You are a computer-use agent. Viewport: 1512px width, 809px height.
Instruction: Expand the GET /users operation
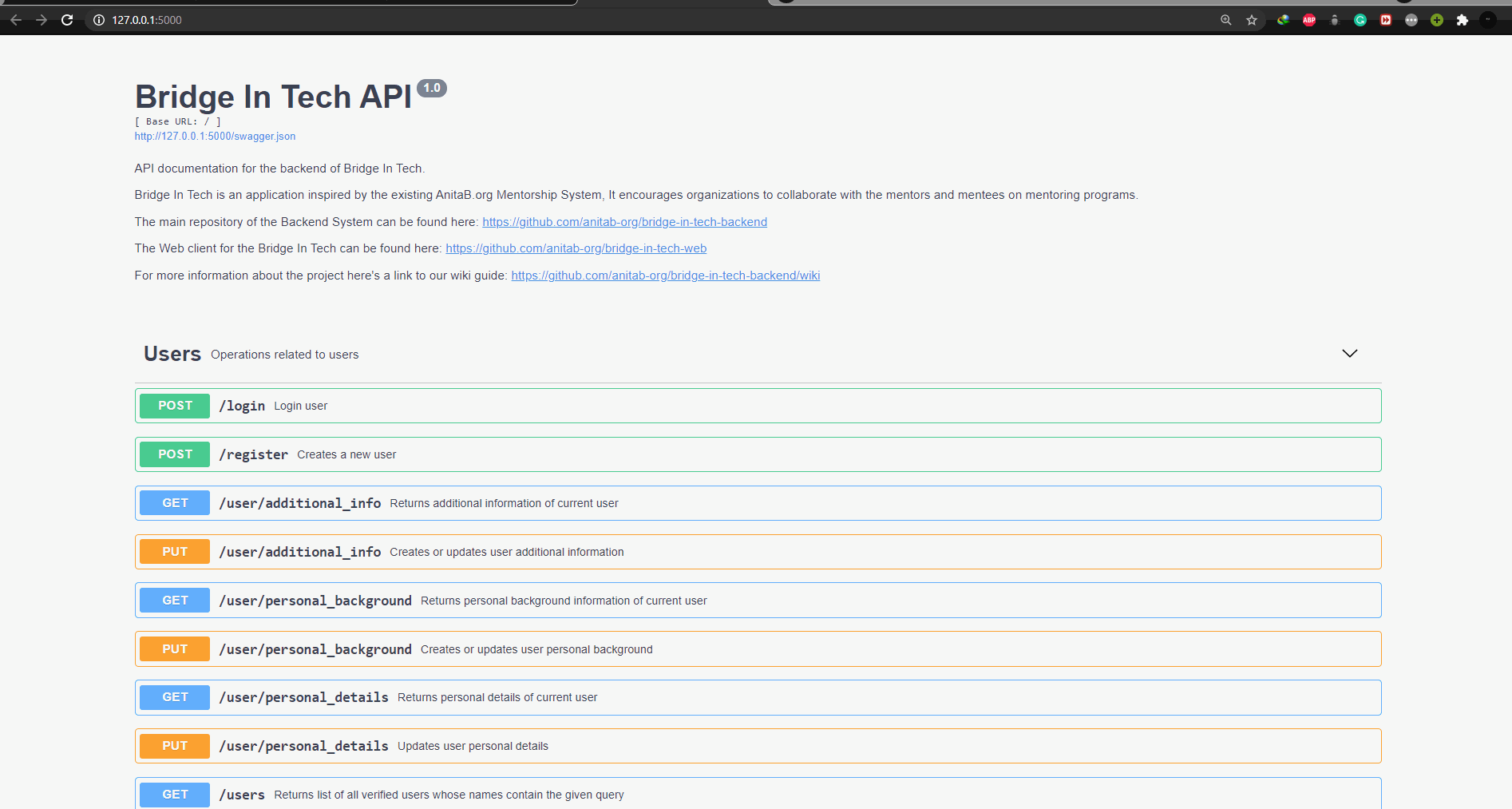click(758, 794)
